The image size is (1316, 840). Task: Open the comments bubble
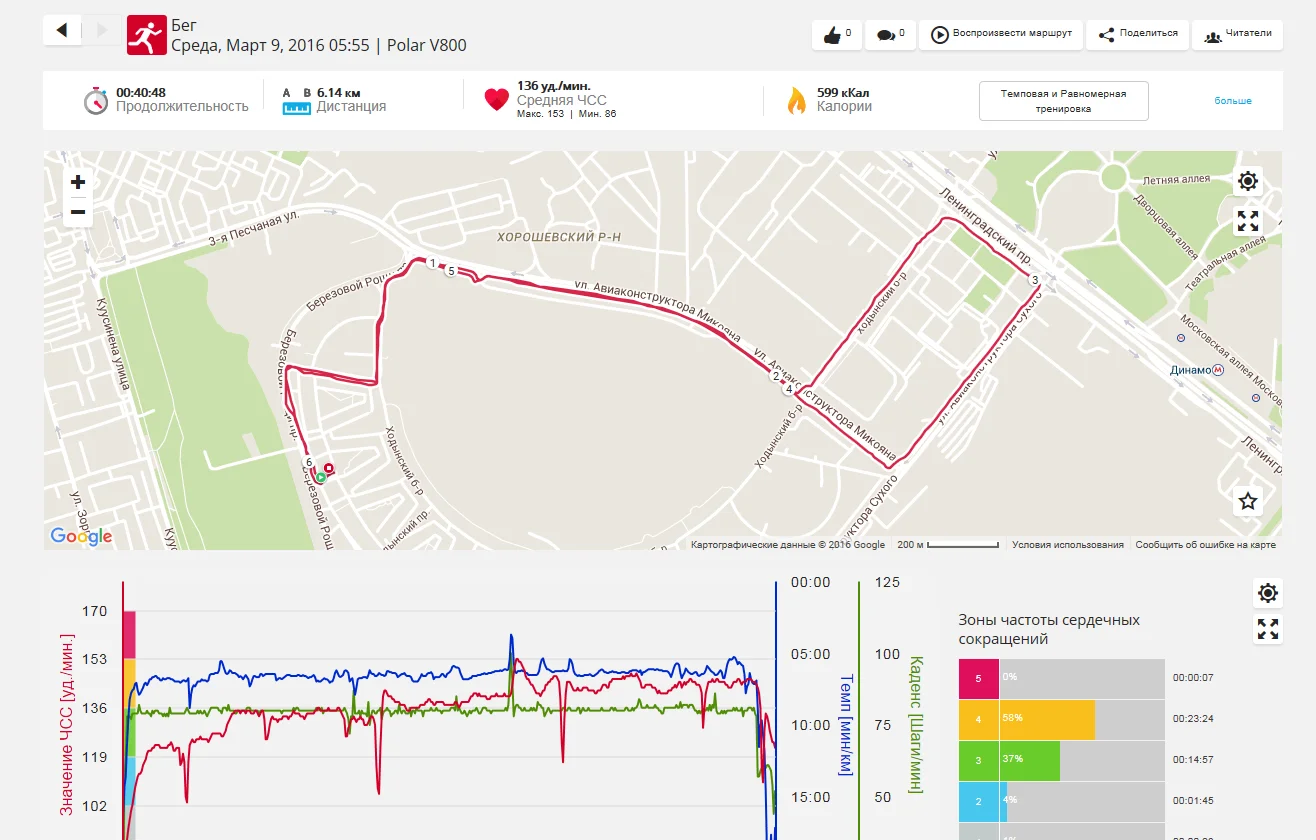tap(890, 35)
